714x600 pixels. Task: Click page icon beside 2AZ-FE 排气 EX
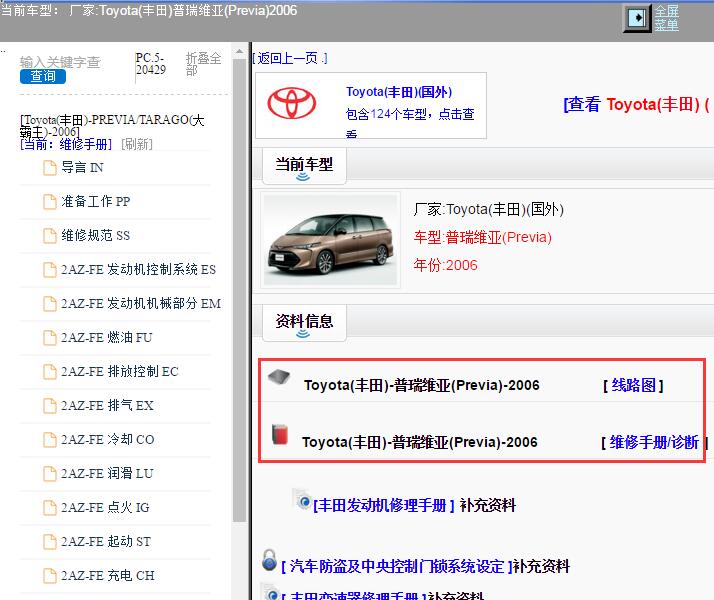click(50, 405)
